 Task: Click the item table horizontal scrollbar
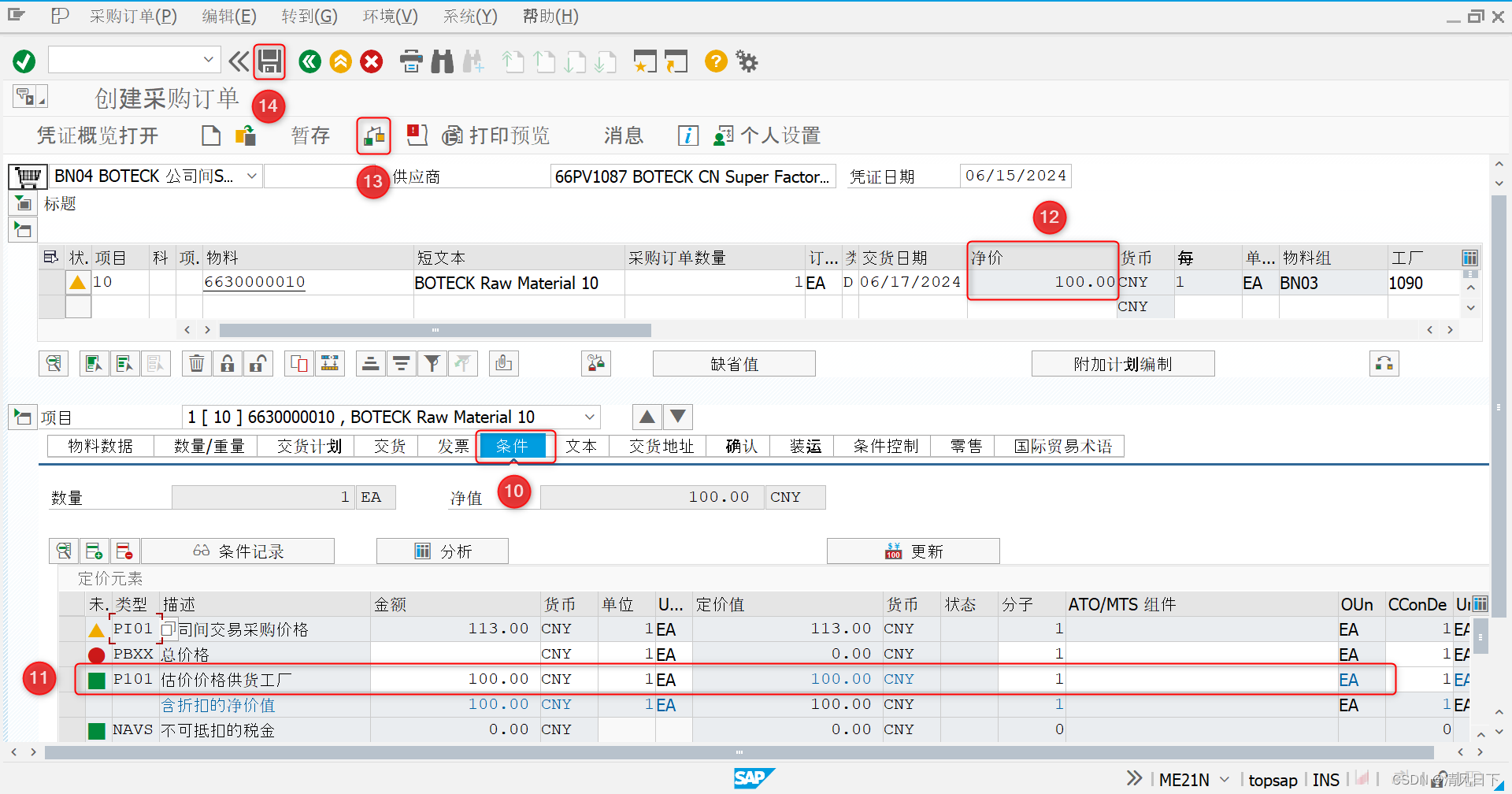pos(435,330)
